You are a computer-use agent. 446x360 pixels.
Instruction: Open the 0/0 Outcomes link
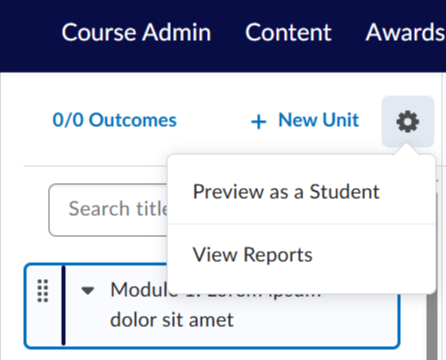pos(115,120)
